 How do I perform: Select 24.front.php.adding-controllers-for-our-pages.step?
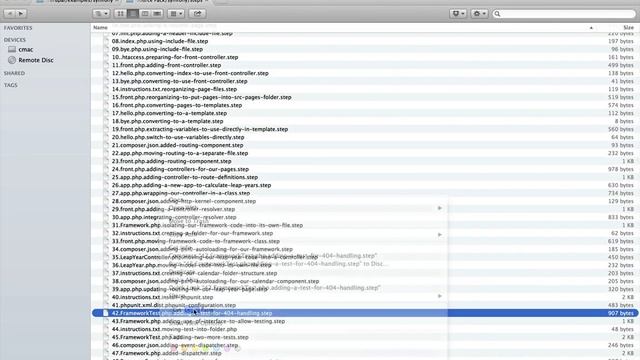coord(180,169)
